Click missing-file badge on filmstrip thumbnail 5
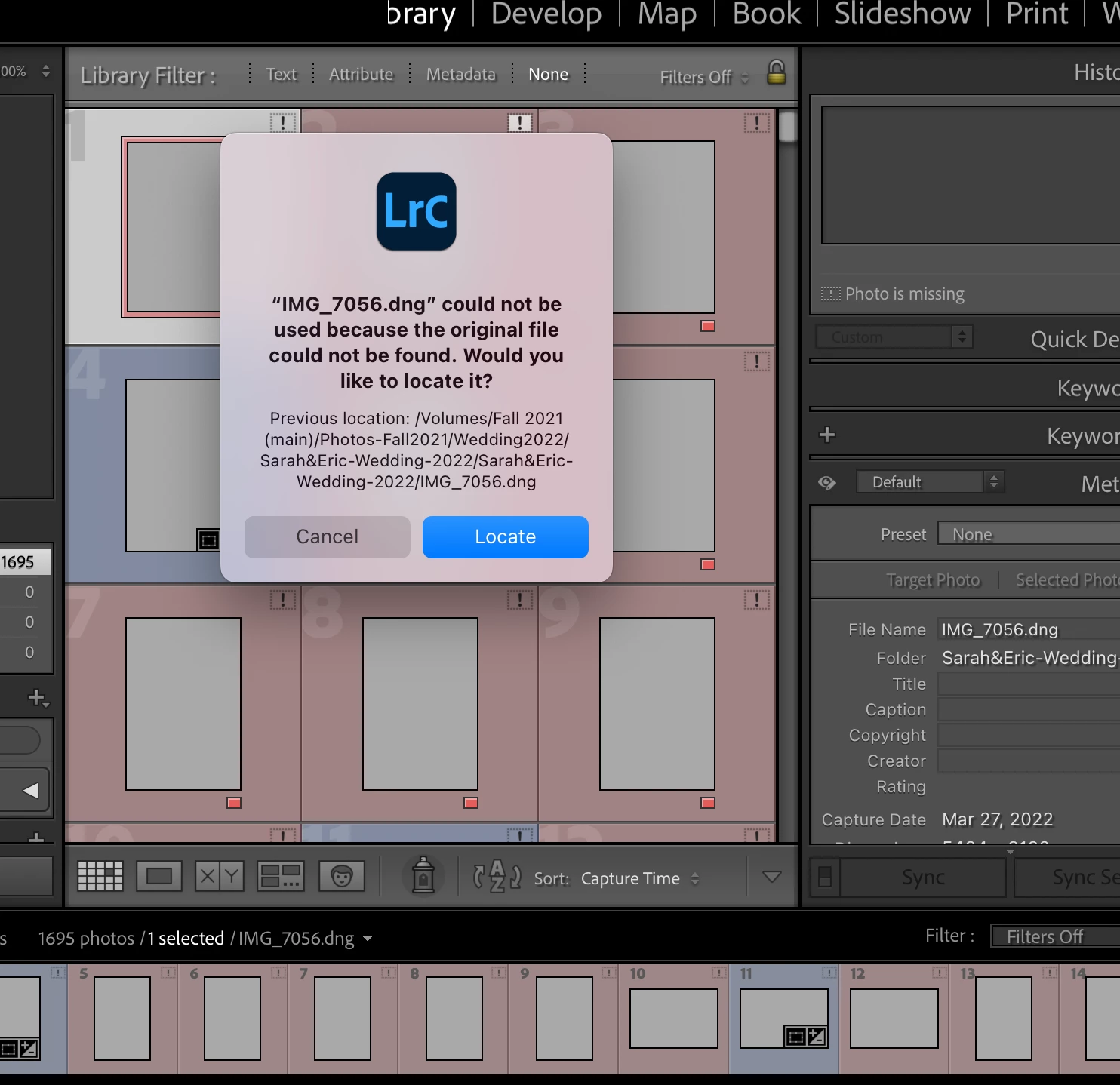1120x1085 pixels. pos(168,973)
